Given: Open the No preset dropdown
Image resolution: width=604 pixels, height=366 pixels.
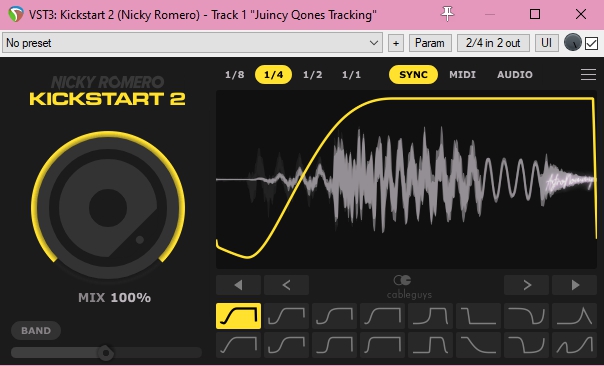Looking at the screenshot, I should [193, 43].
